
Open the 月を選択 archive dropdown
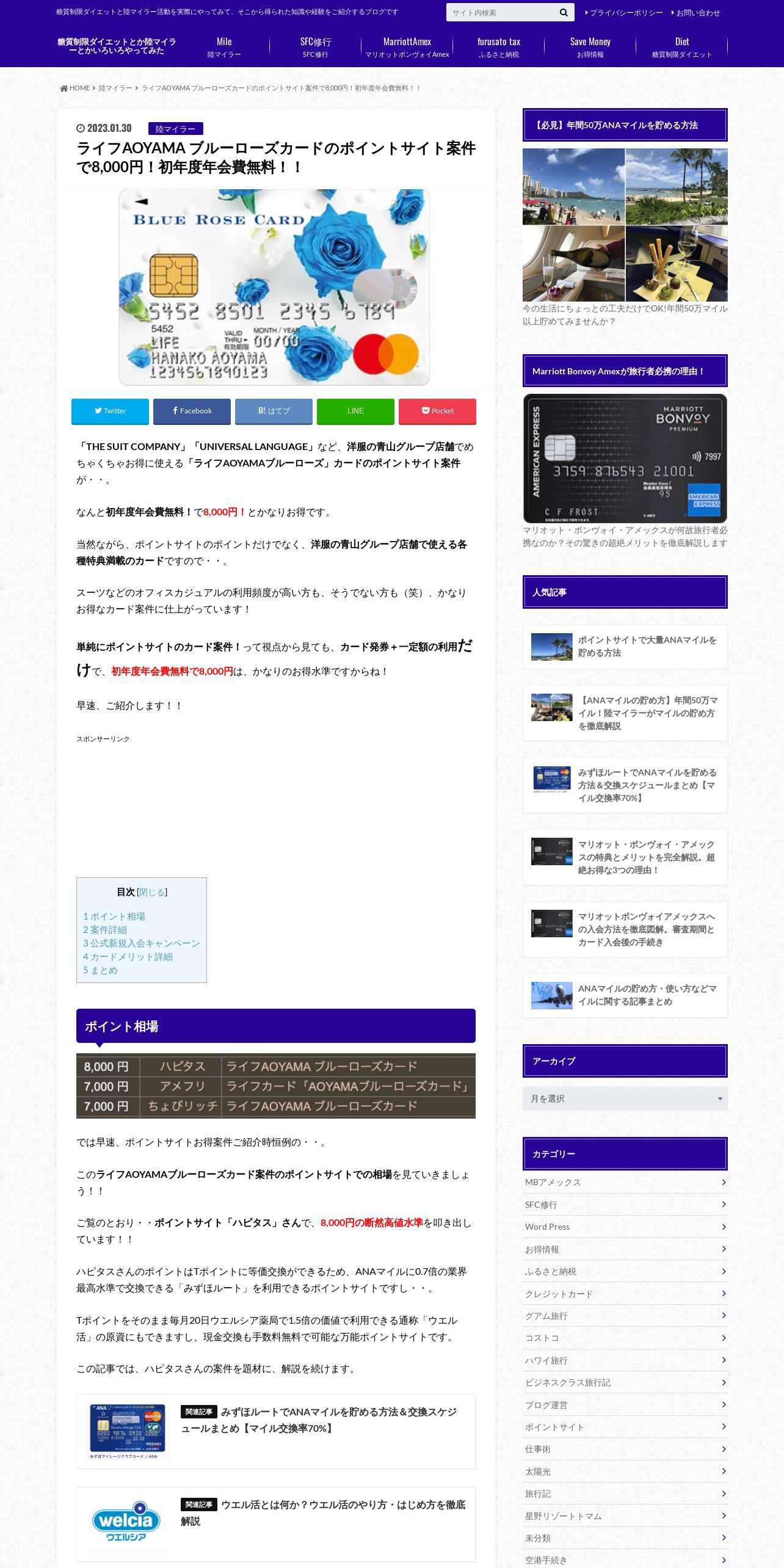625,1098
